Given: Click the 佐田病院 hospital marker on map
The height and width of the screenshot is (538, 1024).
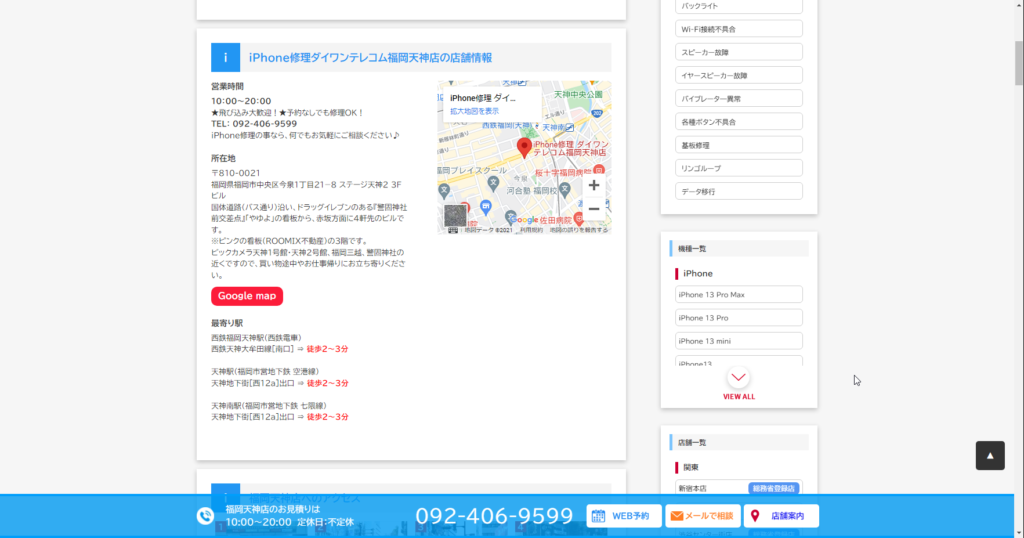Looking at the screenshot, I should pyautogui.click(x=579, y=220).
